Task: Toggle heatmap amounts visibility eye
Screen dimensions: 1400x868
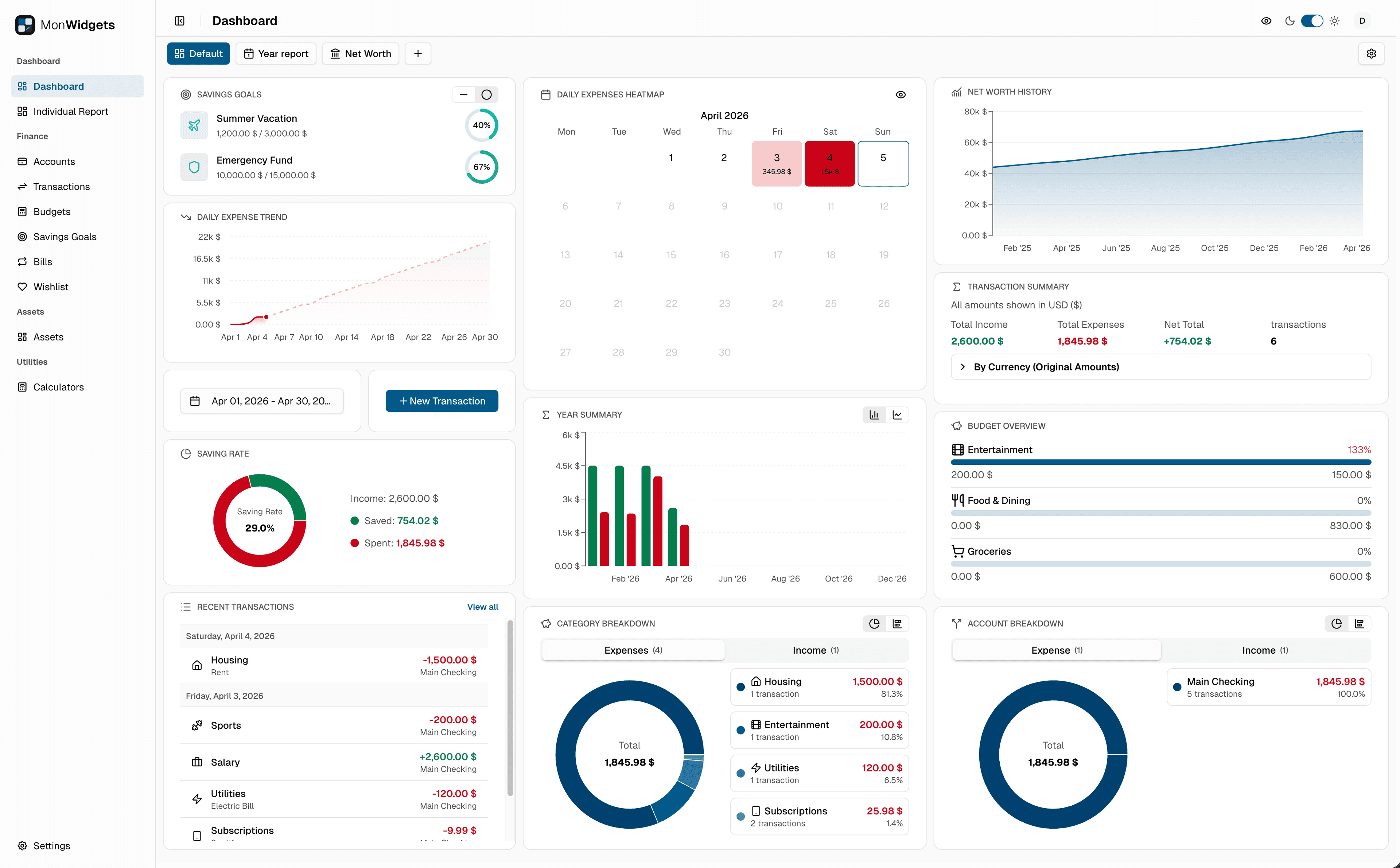Action: pos(901,95)
